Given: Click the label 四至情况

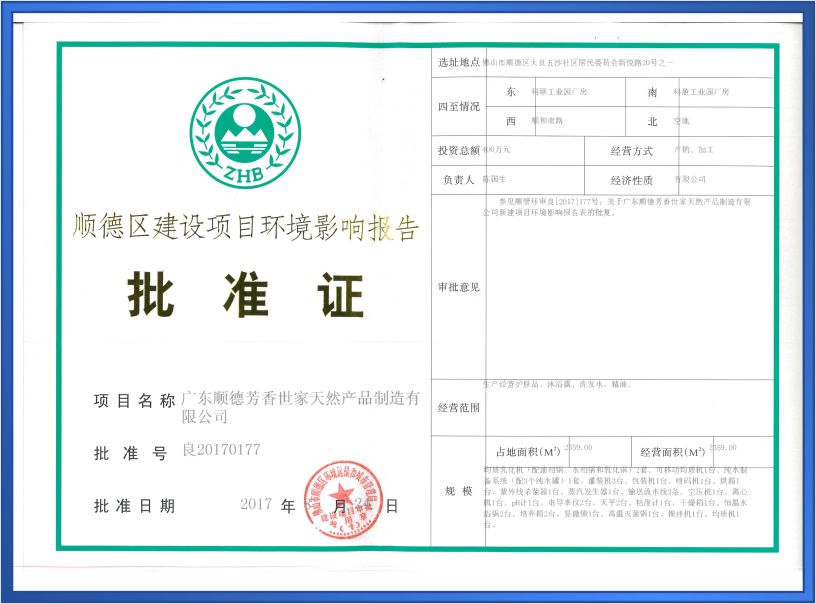Looking at the screenshot, I should (458, 107).
